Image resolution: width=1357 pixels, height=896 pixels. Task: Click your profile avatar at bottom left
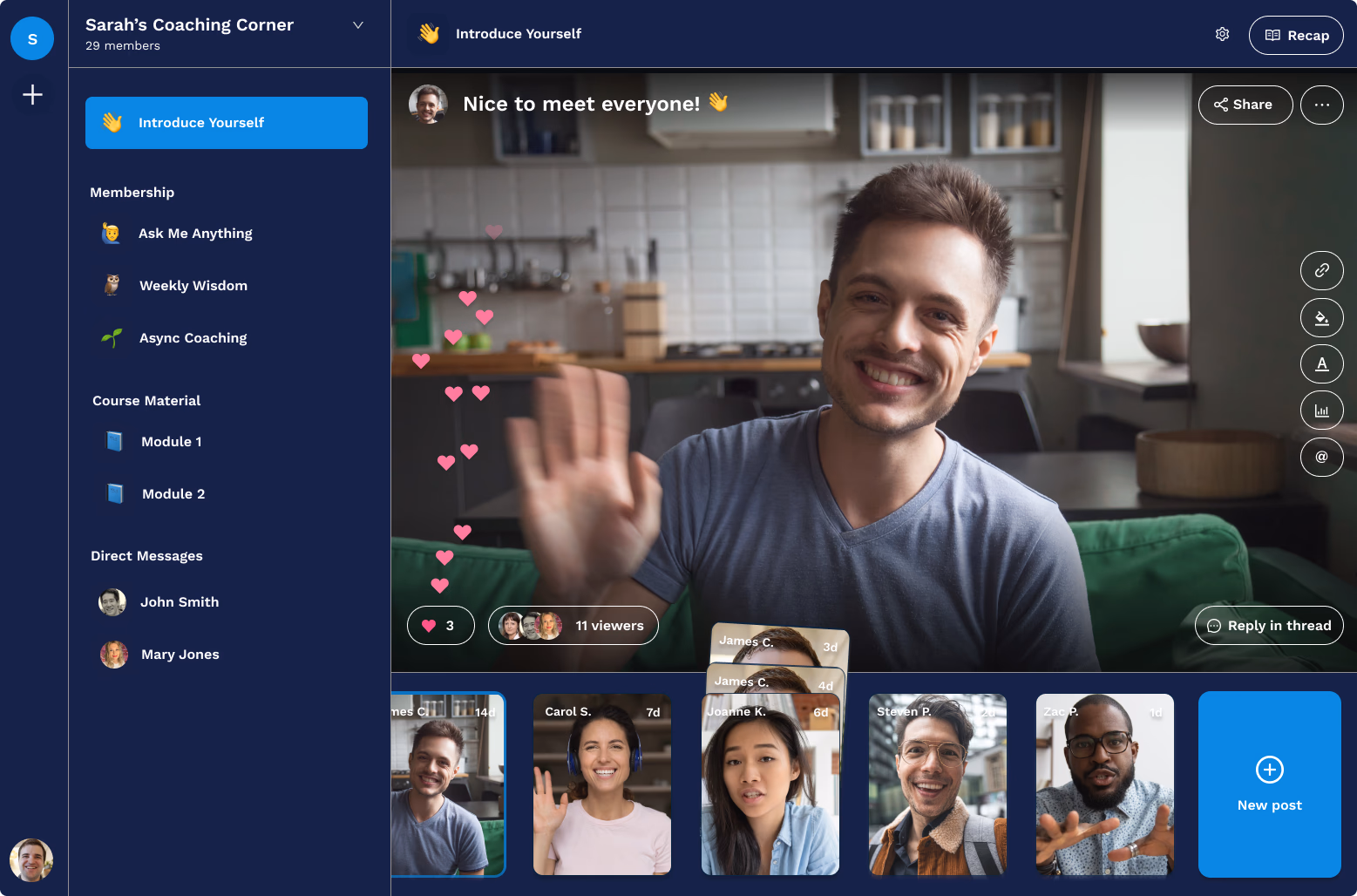31,861
